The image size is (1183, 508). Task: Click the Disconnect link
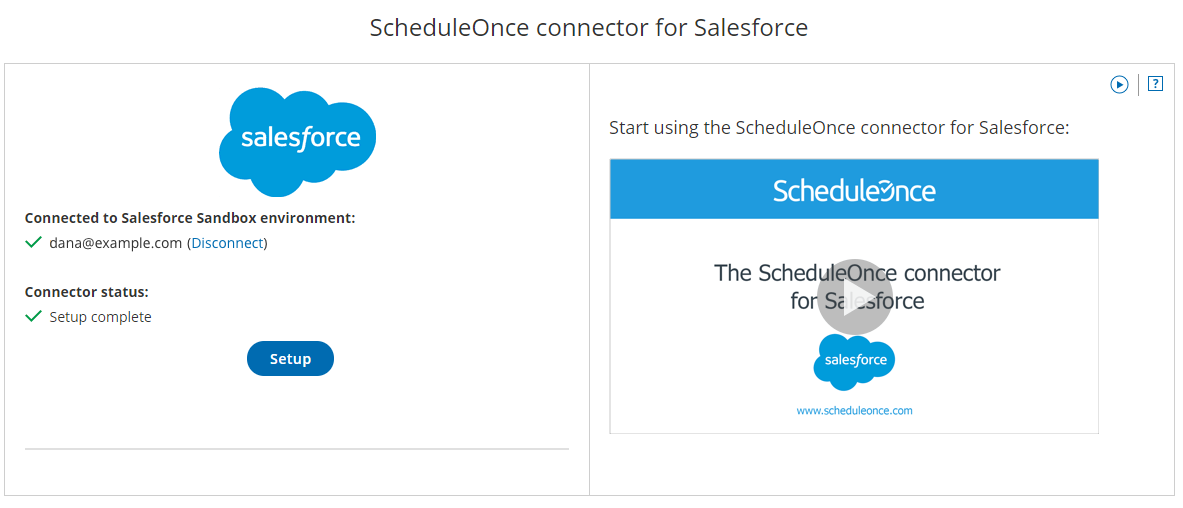(x=228, y=243)
